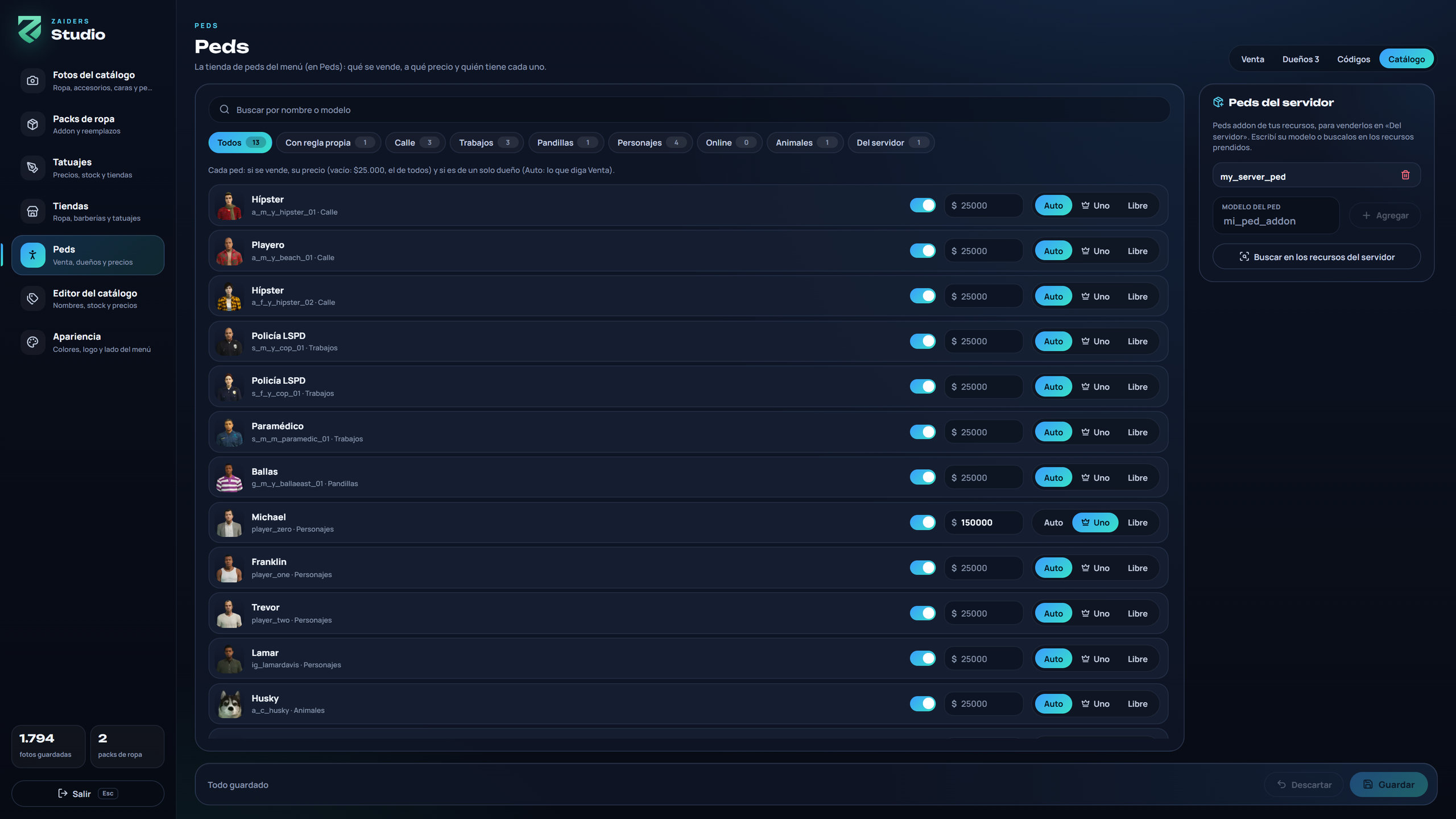Set Franklin ownership to Uno
This screenshot has height=819, width=1456.
(1095, 568)
